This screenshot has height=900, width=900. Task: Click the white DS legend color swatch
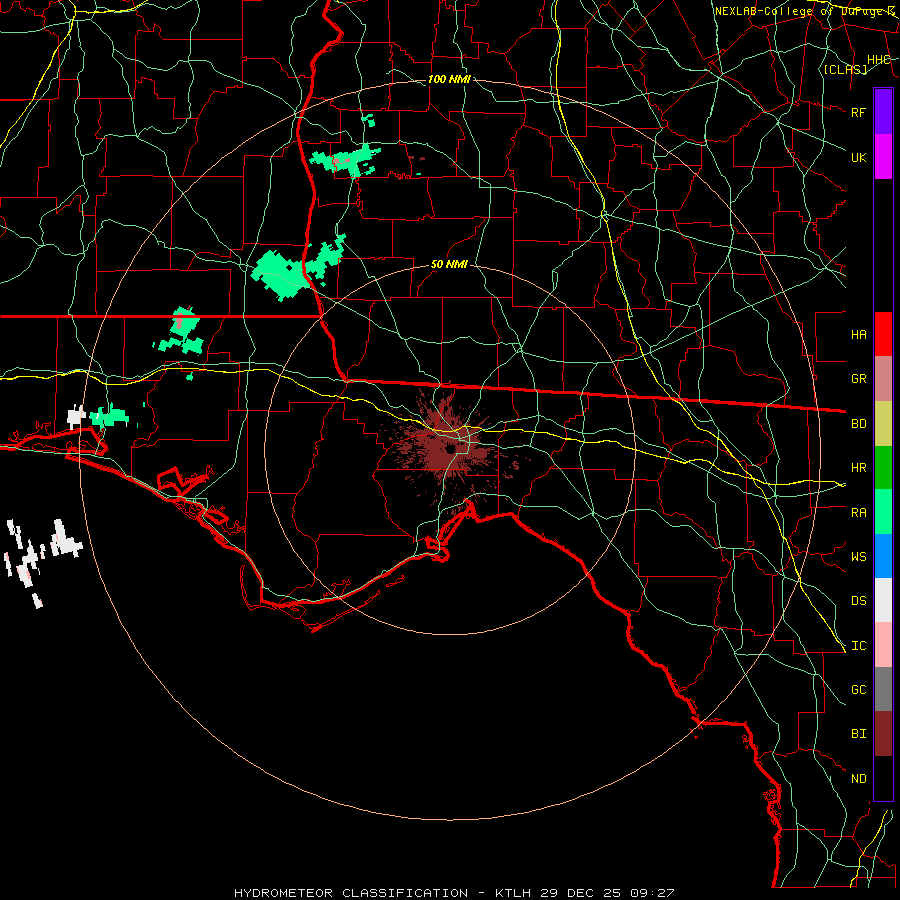tap(883, 600)
